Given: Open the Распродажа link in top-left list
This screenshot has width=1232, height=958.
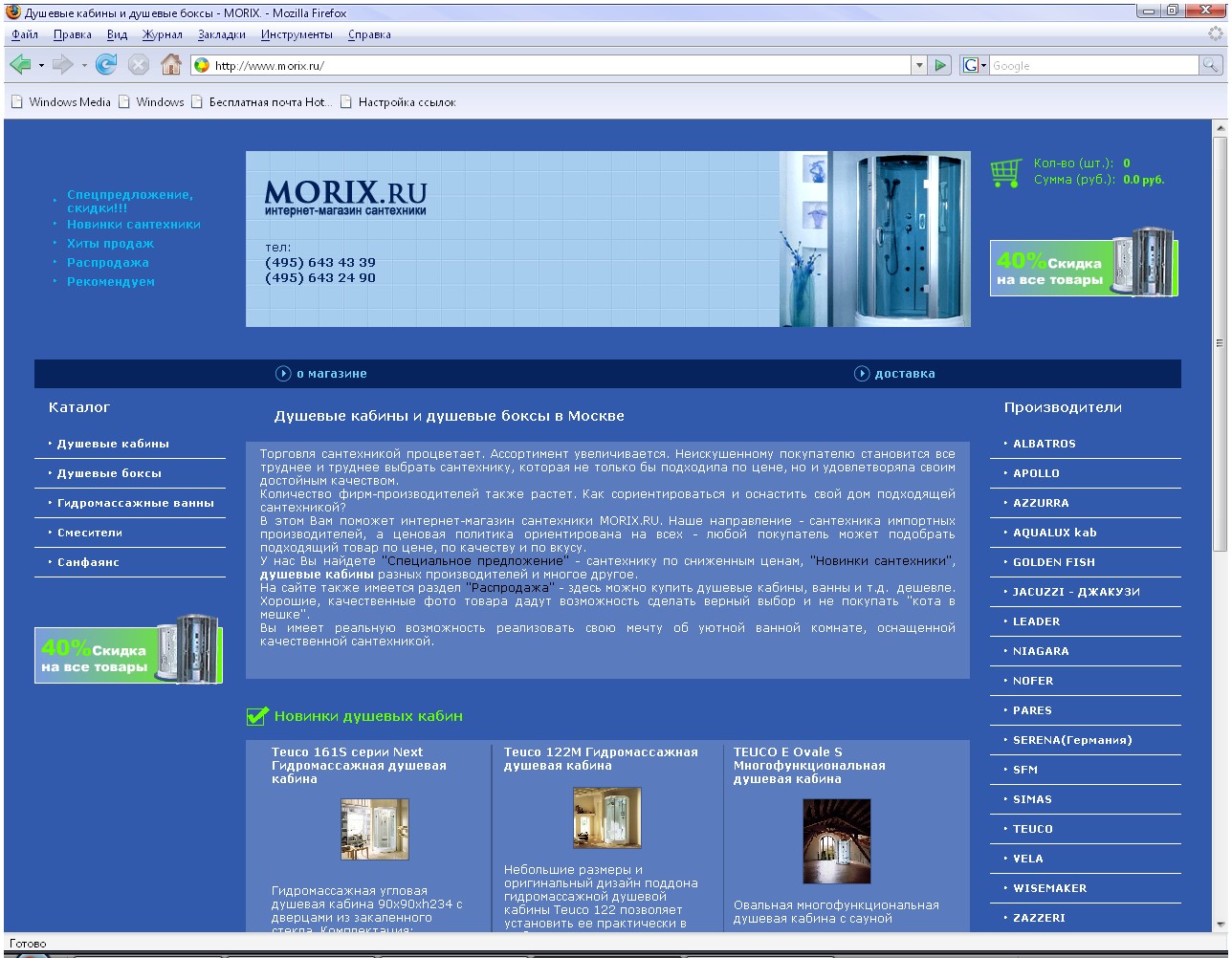Looking at the screenshot, I should [x=108, y=263].
